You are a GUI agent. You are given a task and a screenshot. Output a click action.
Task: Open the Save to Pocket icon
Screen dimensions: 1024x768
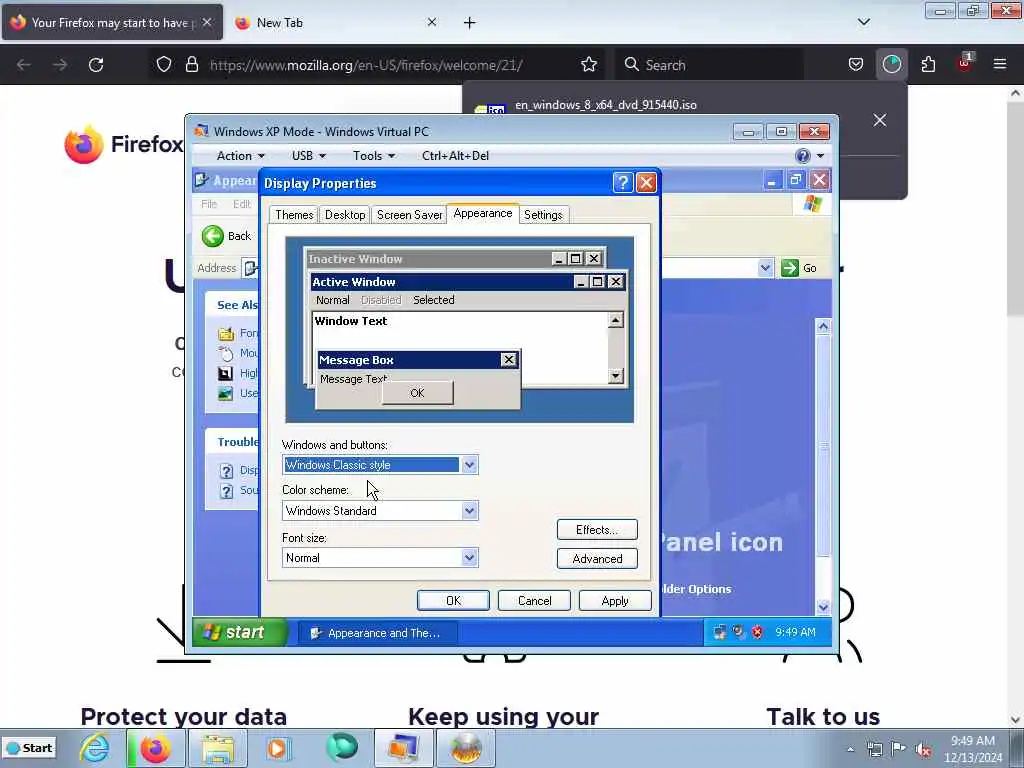856,65
